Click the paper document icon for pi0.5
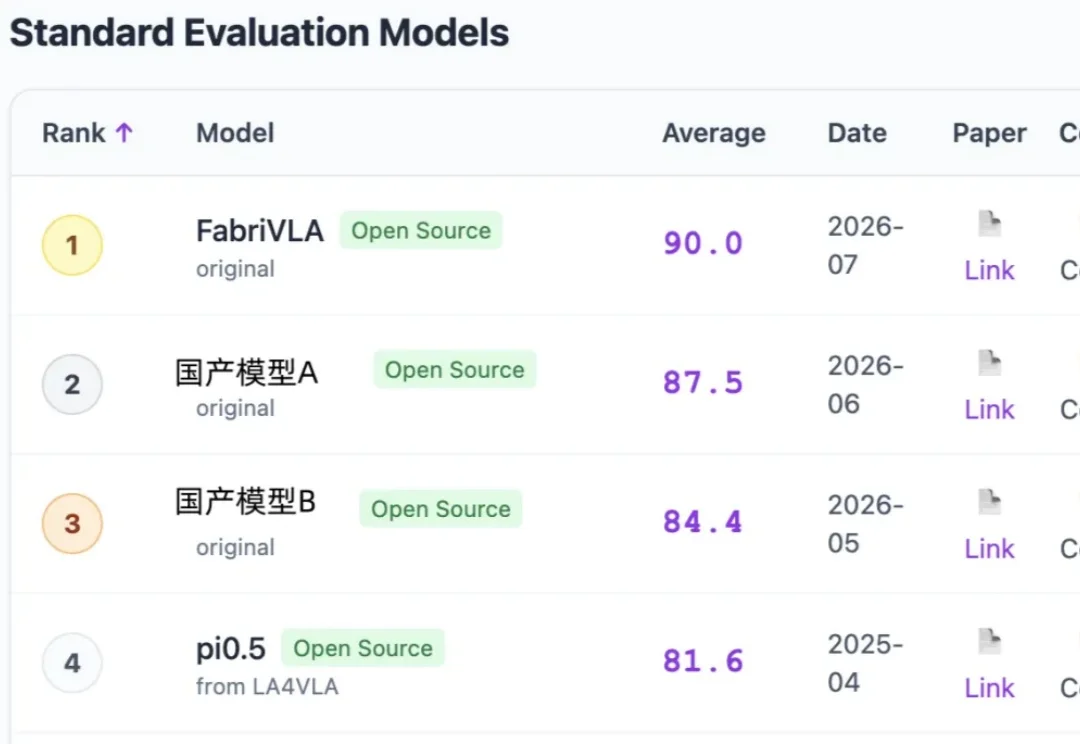The image size is (1080, 744). tap(990, 641)
